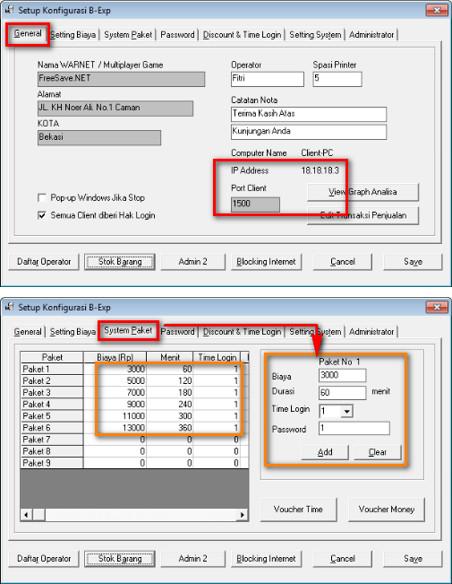Screen dimensions: 452x584
Task: Close the lower Setup Konfigurasi window
Action: coord(436,307)
